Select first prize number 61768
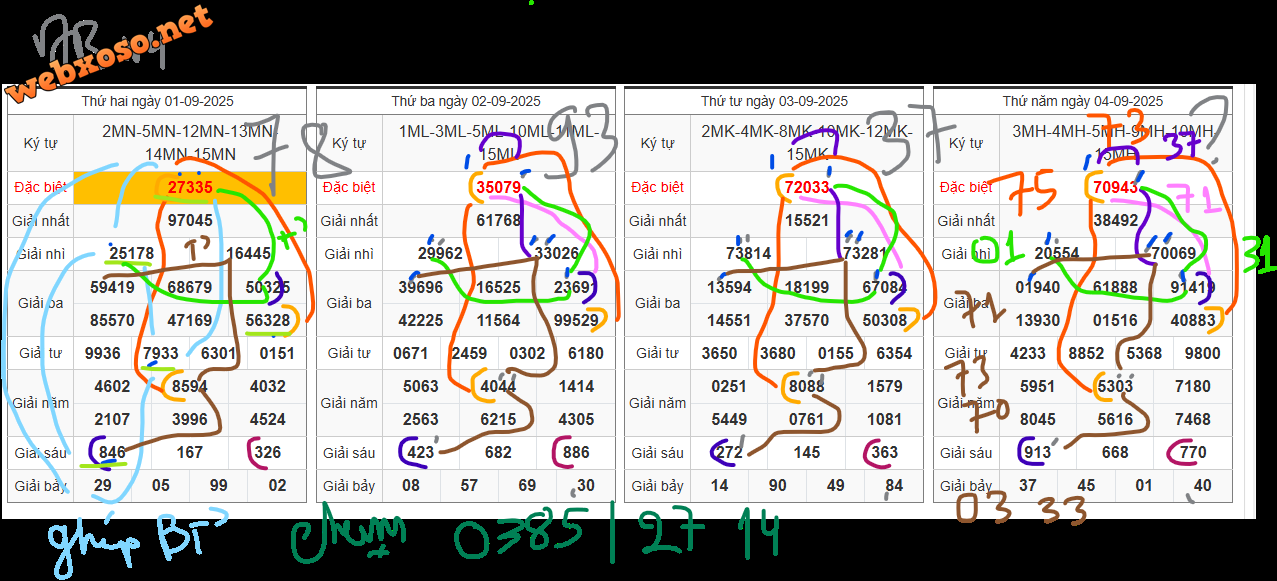 pyautogui.click(x=498, y=220)
